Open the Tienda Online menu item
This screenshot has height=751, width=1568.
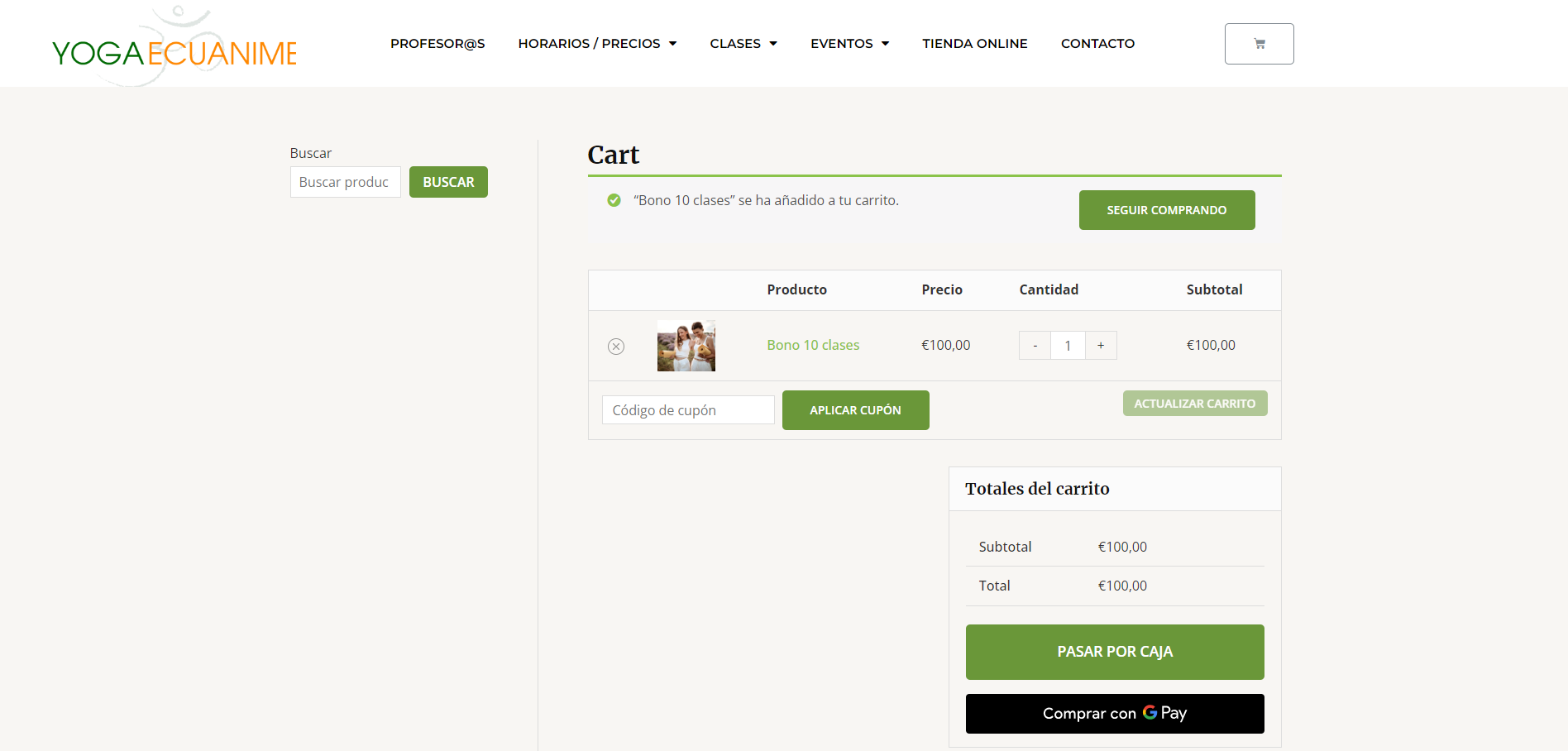[974, 44]
